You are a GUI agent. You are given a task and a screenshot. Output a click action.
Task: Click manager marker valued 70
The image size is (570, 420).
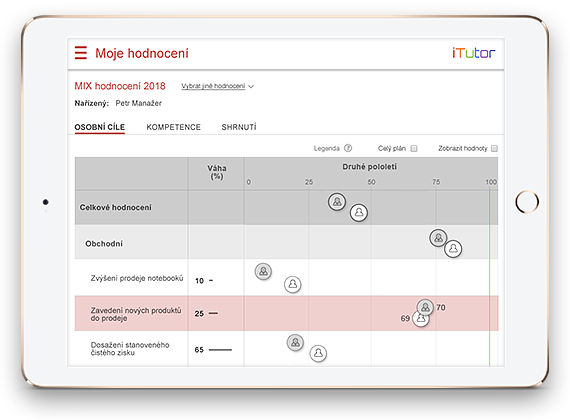pyautogui.click(x=425, y=308)
